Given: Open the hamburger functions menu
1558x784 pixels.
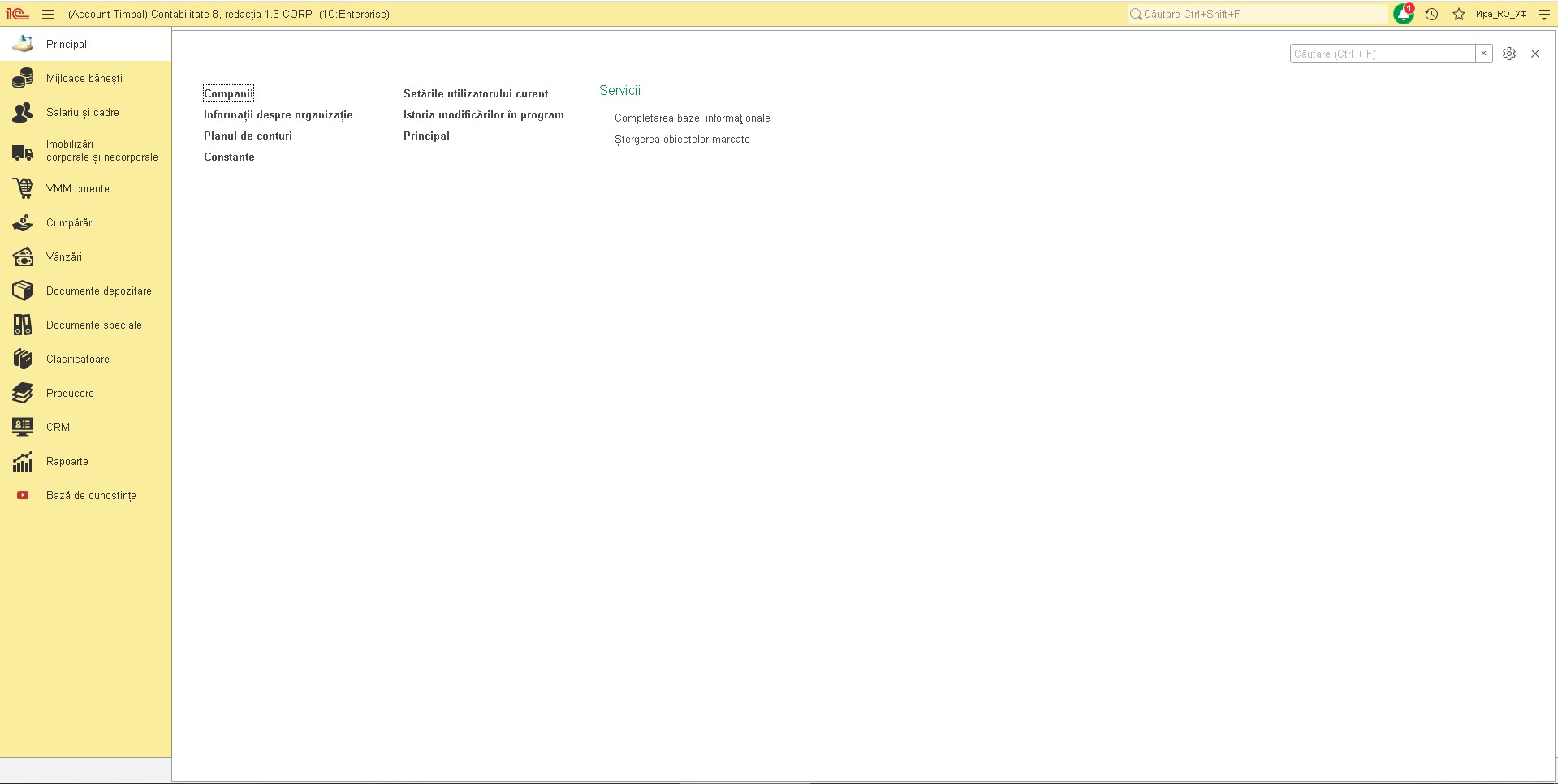Looking at the screenshot, I should (48, 14).
